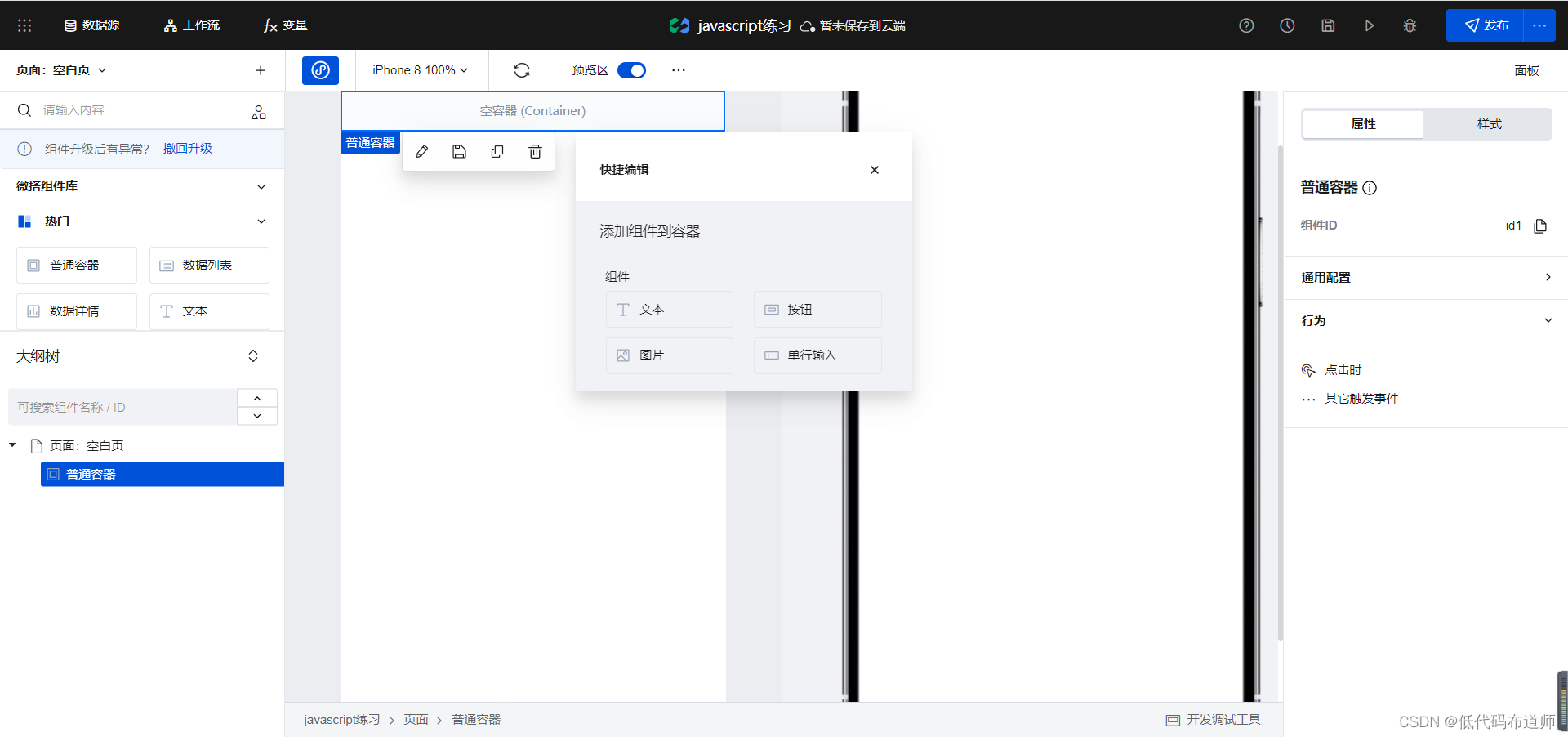
Task: Click the right panel vertical scrollbar
Action: [x=1280, y=392]
